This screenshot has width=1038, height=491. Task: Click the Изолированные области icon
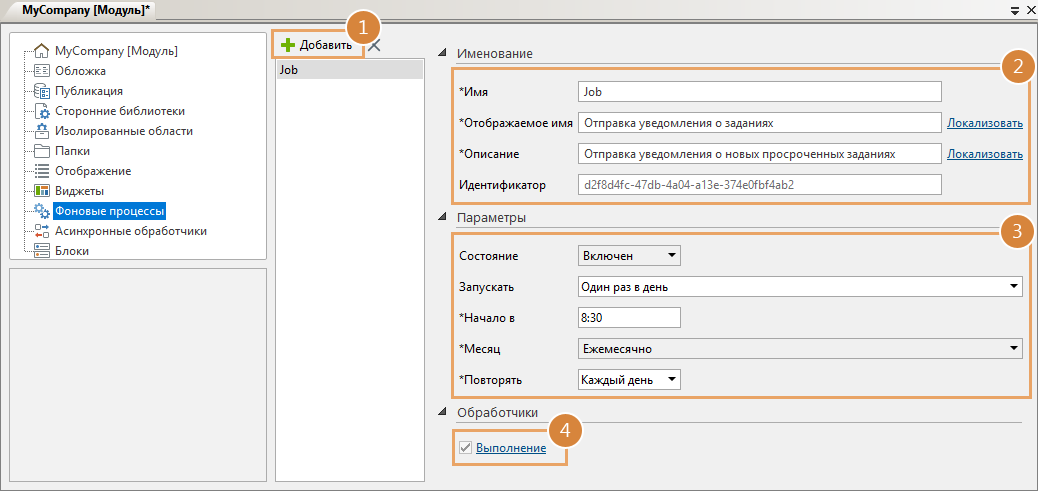click(x=42, y=131)
